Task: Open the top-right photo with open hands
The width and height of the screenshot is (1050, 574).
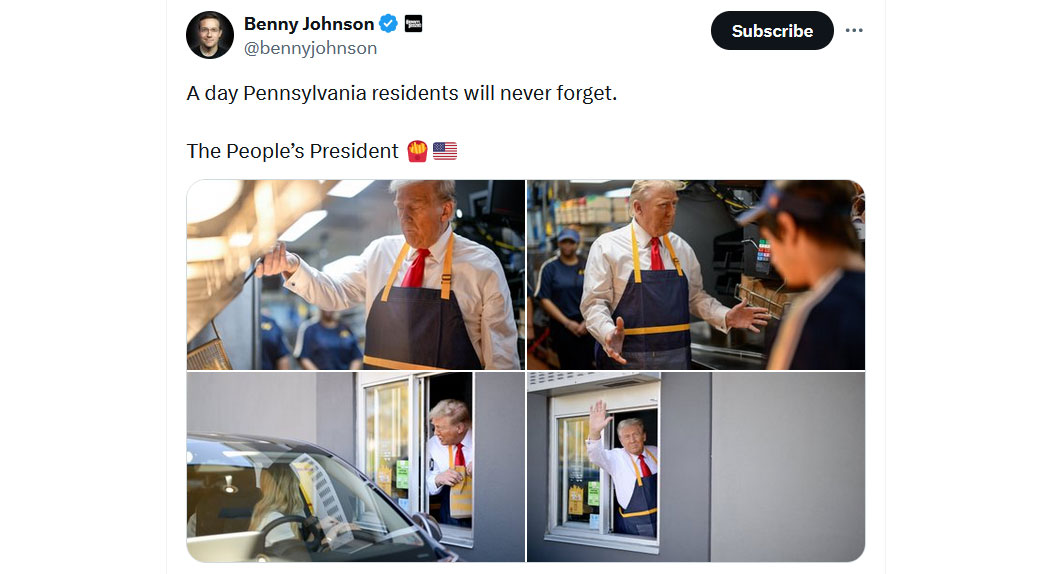Action: tap(696, 275)
